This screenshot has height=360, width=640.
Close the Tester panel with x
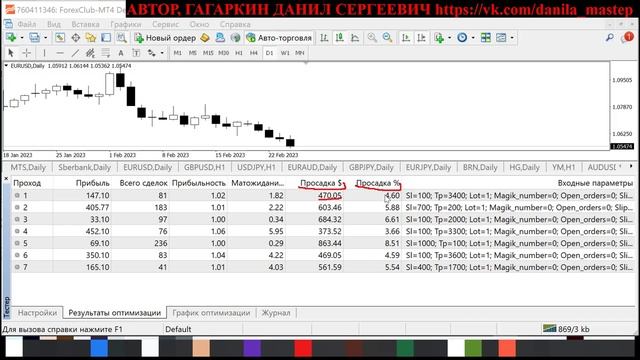click(6, 179)
